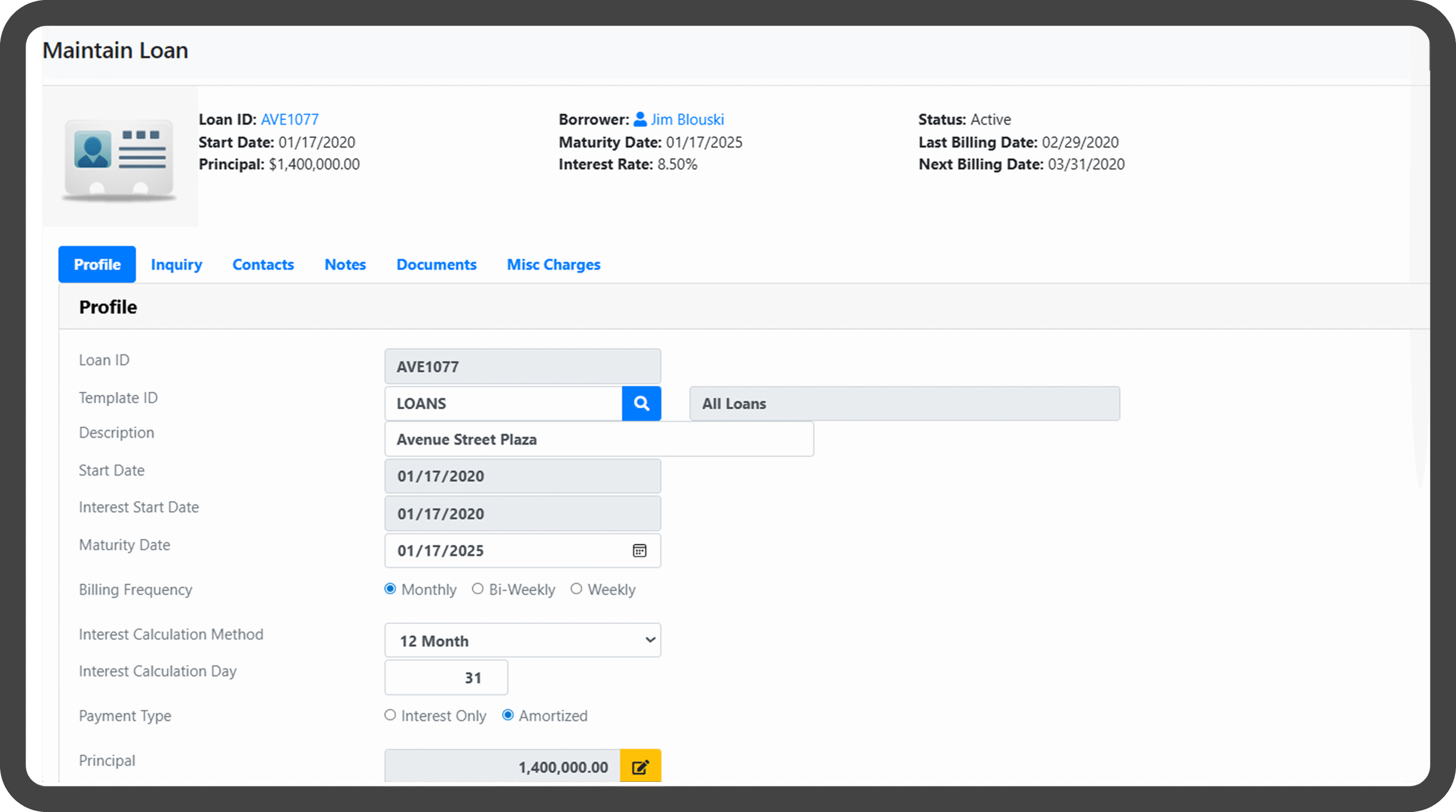Screen dimensions: 1456x812
Task: Open the Maturity Date calendar picker icon
Action: [x=639, y=550]
